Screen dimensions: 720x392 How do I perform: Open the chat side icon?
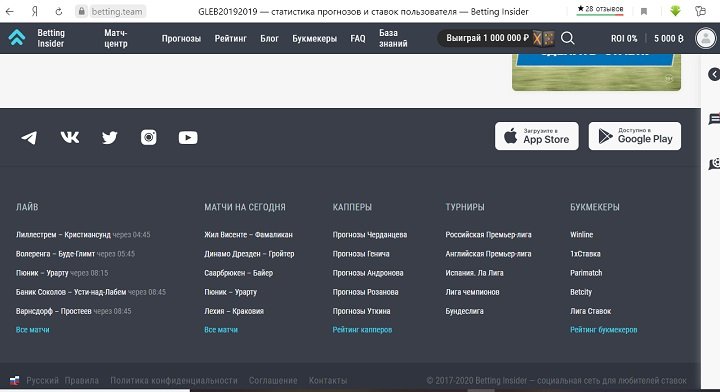pos(714,119)
